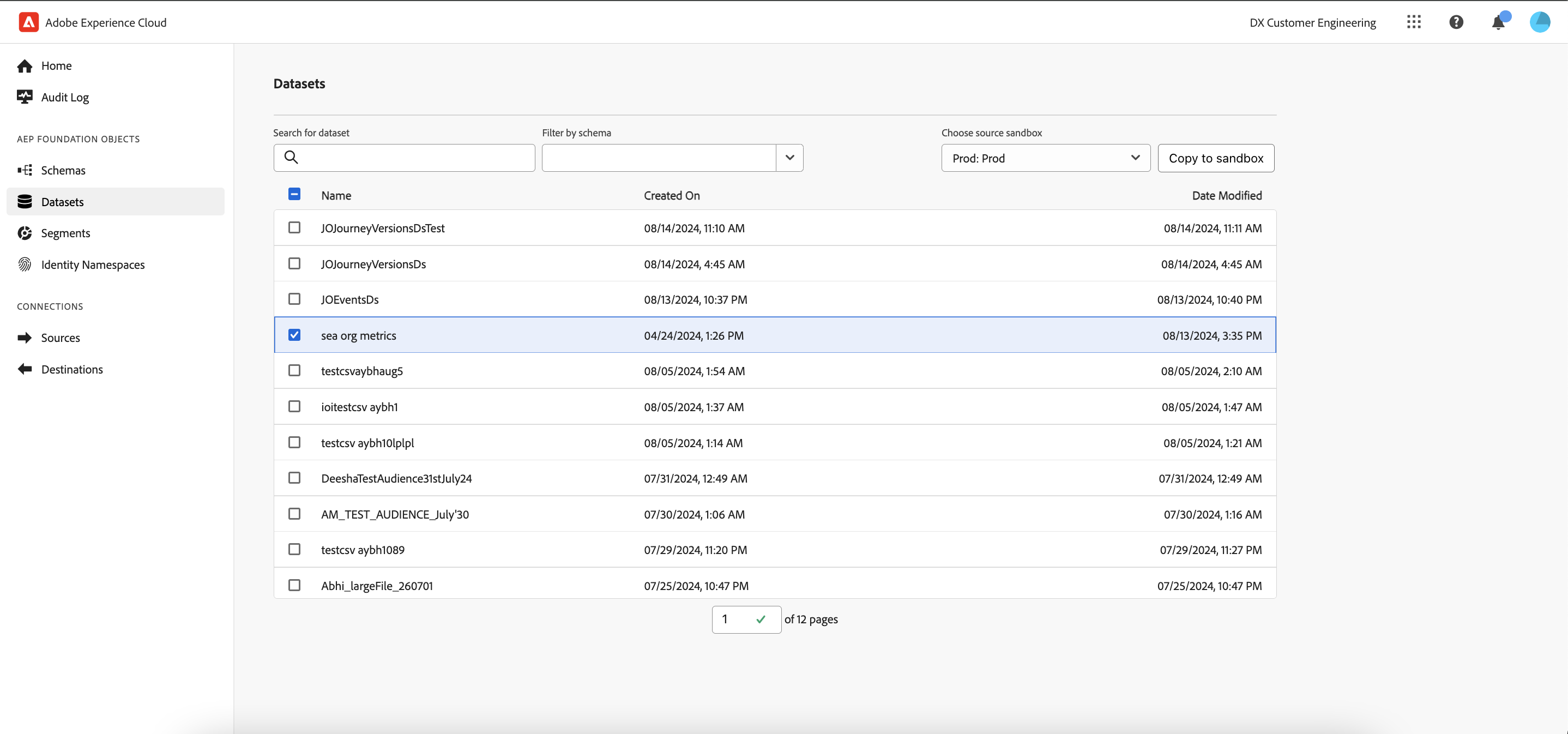The width and height of the screenshot is (1568, 734).
Task: Select Datasets in sidebar
Action: coord(116,201)
